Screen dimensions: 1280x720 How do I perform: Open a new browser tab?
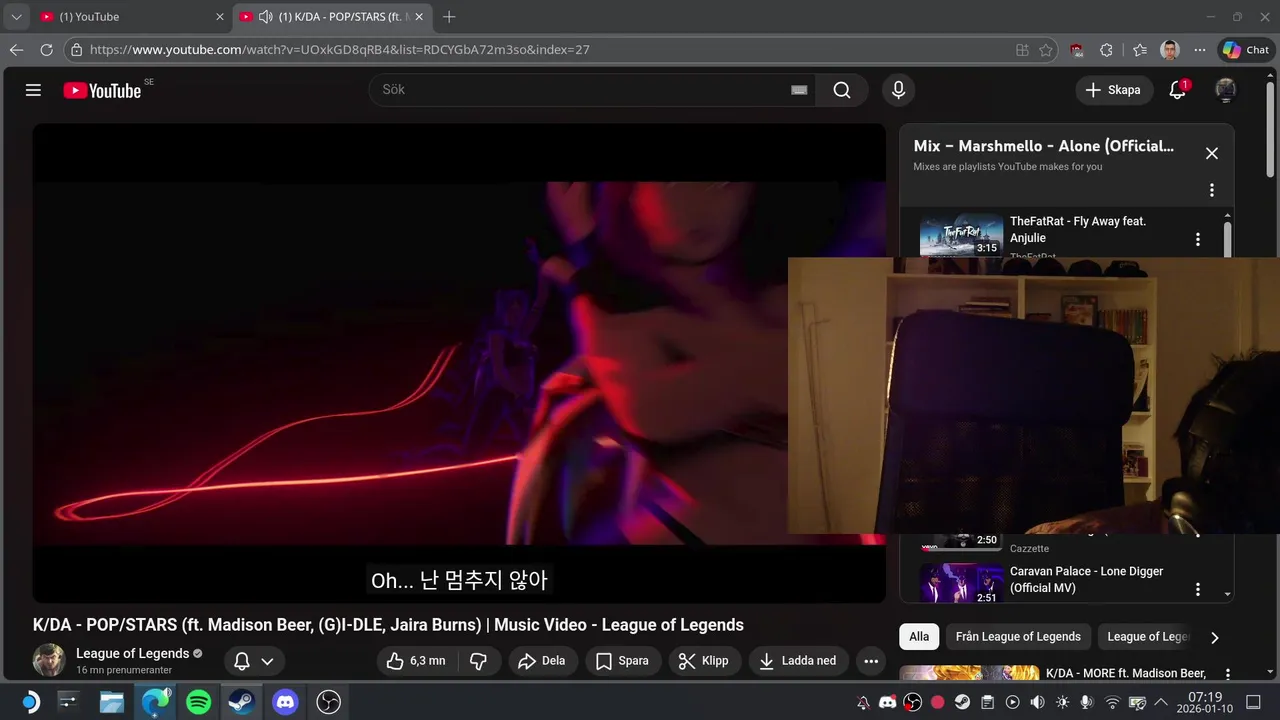pyautogui.click(x=449, y=17)
